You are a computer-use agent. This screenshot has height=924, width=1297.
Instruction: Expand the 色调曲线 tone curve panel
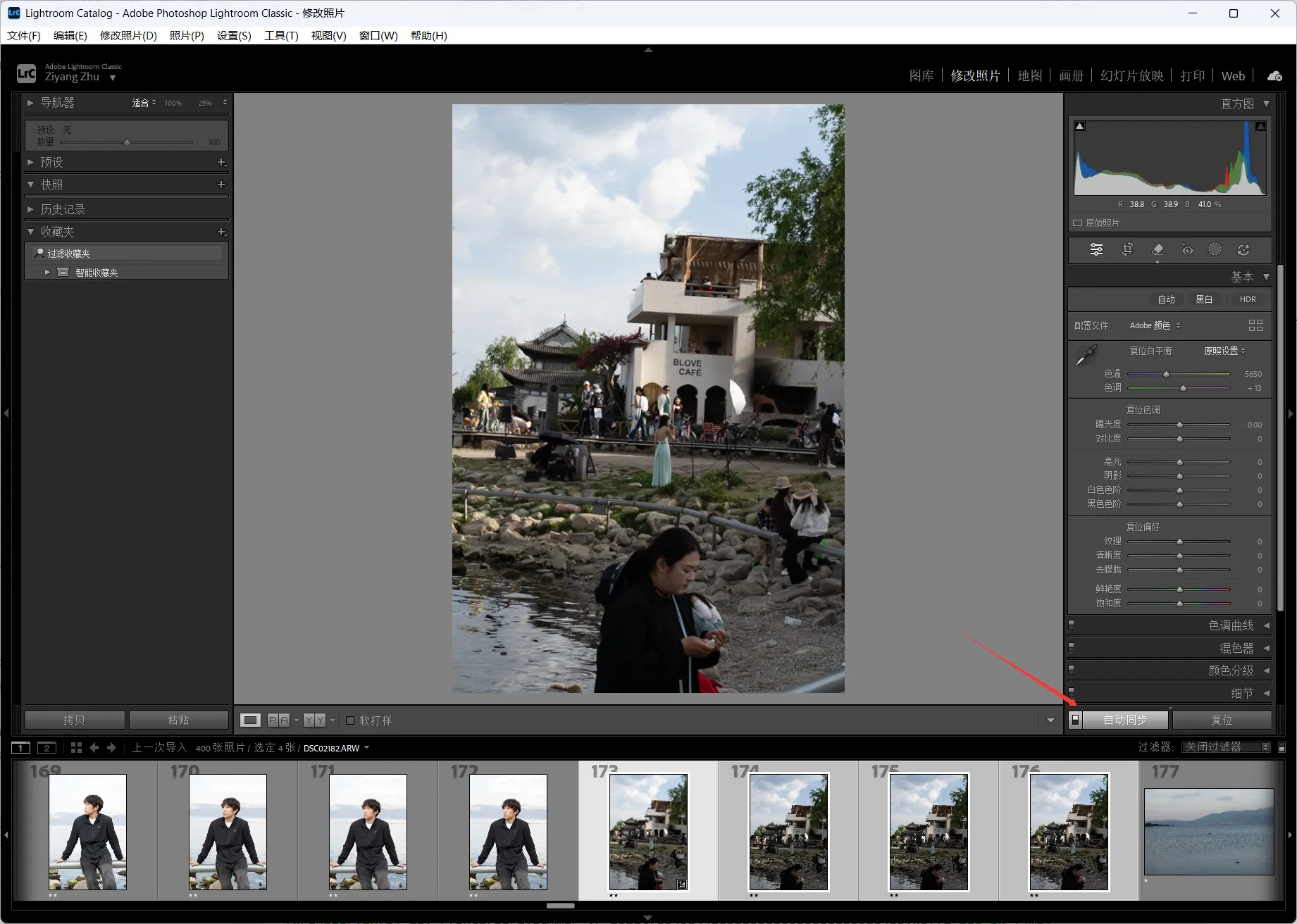[1230, 625]
